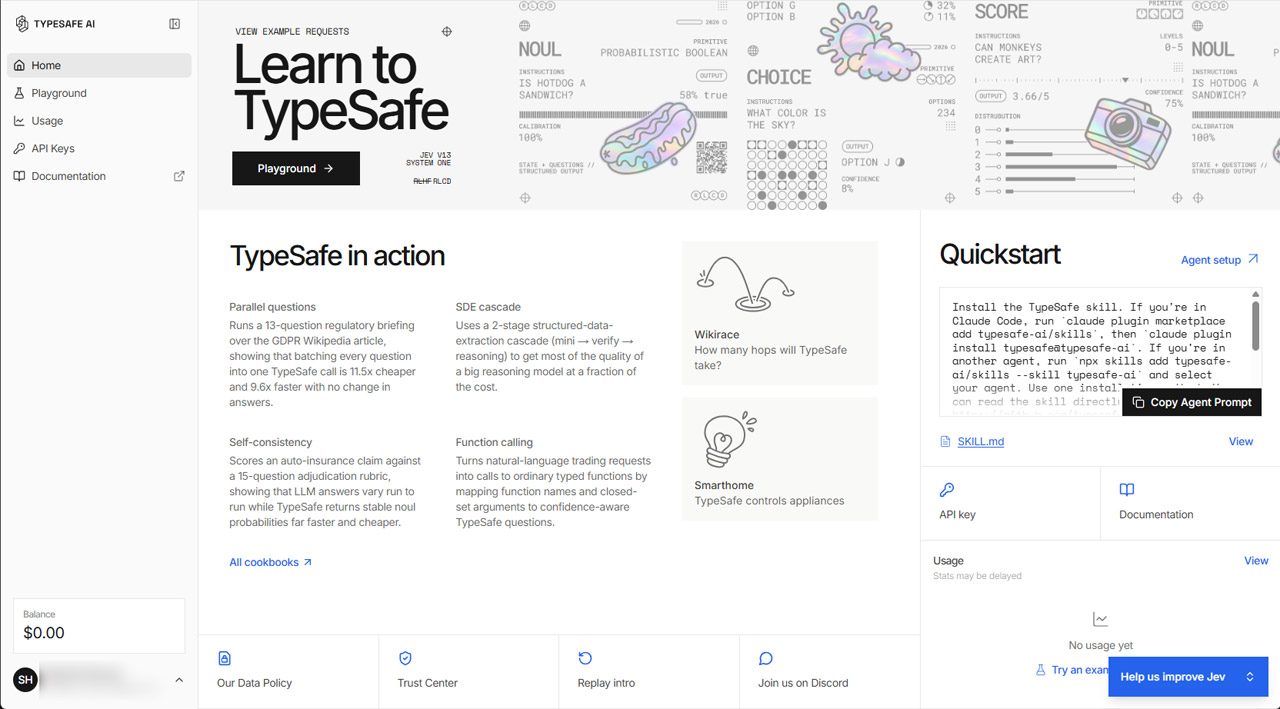The height and width of the screenshot is (709, 1280).
Task: Open the Agent setup link
Action: point(1219,260)
